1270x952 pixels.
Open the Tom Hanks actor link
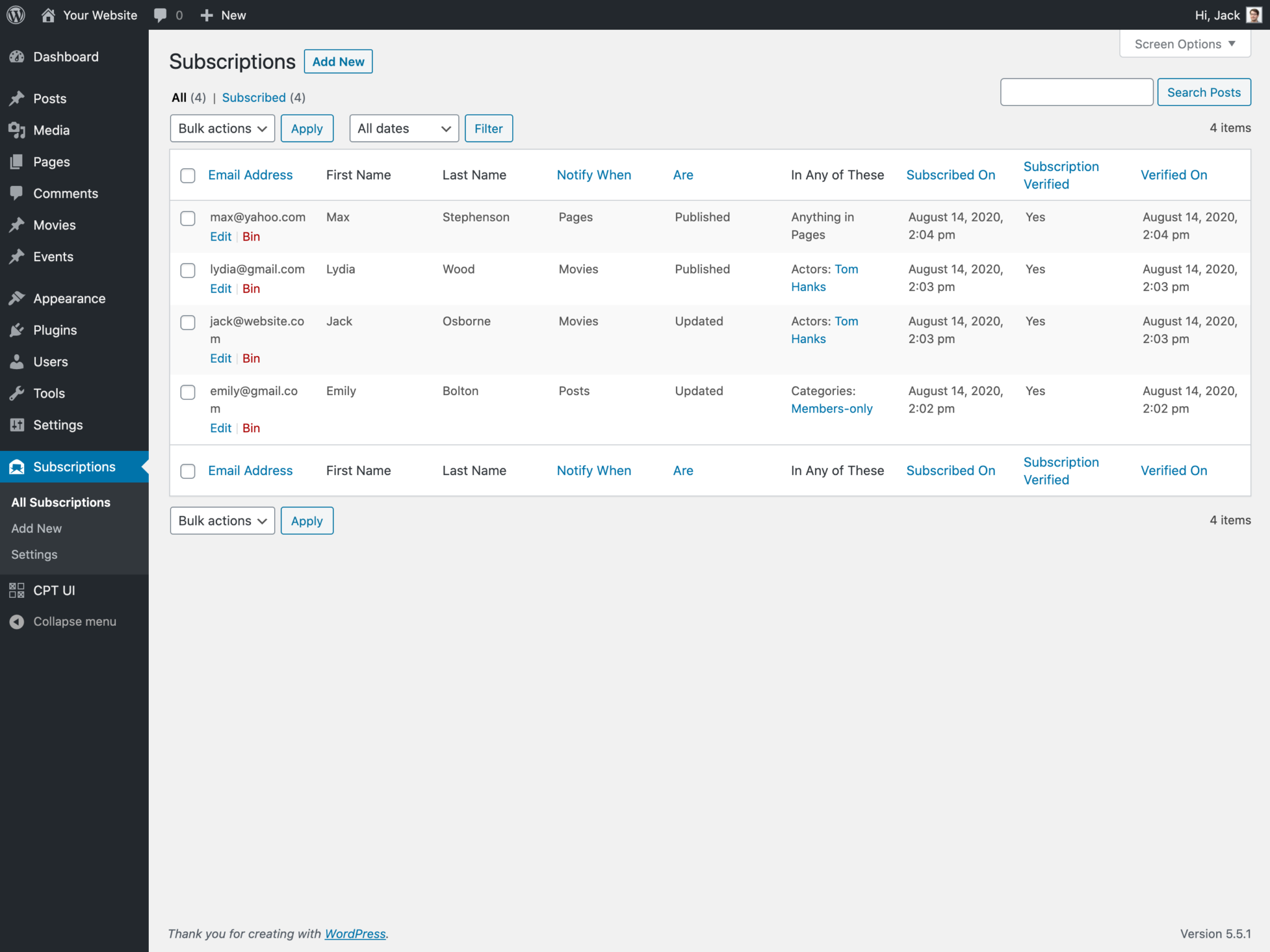[846, 269]
